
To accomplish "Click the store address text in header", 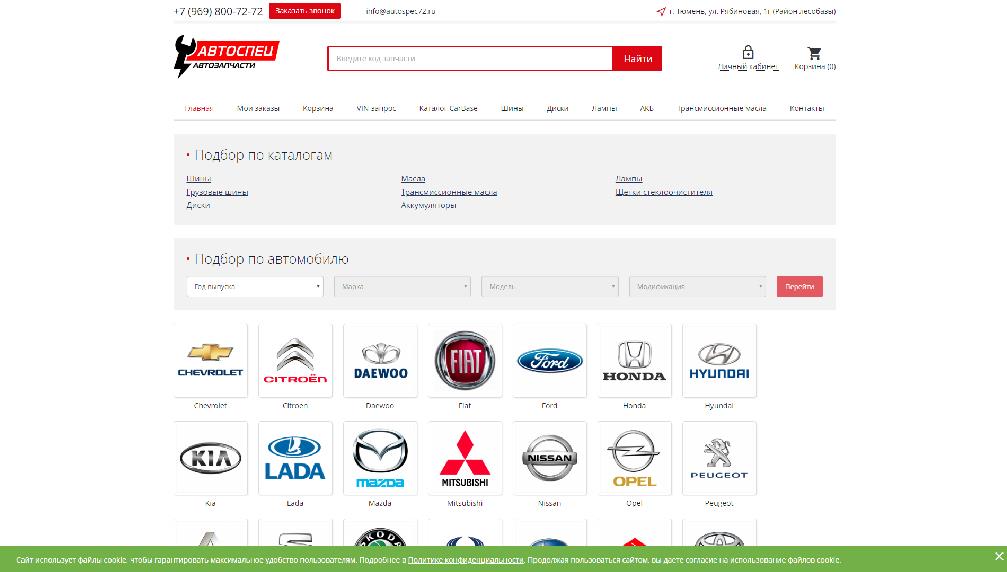I will [752, 11].
